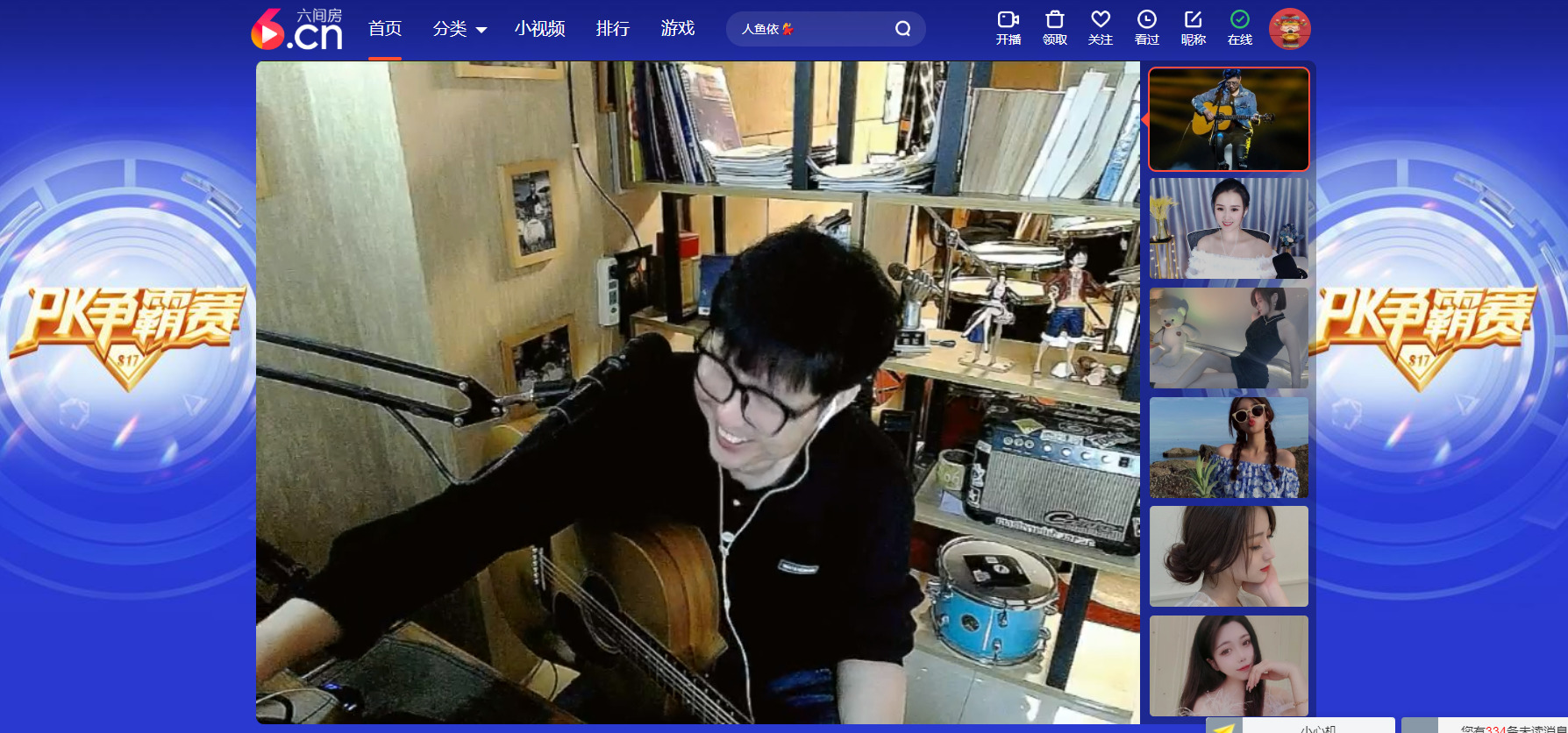Expand the 分类 category dropdown
Screen dimensions: 1568x733
click(460, 29)
